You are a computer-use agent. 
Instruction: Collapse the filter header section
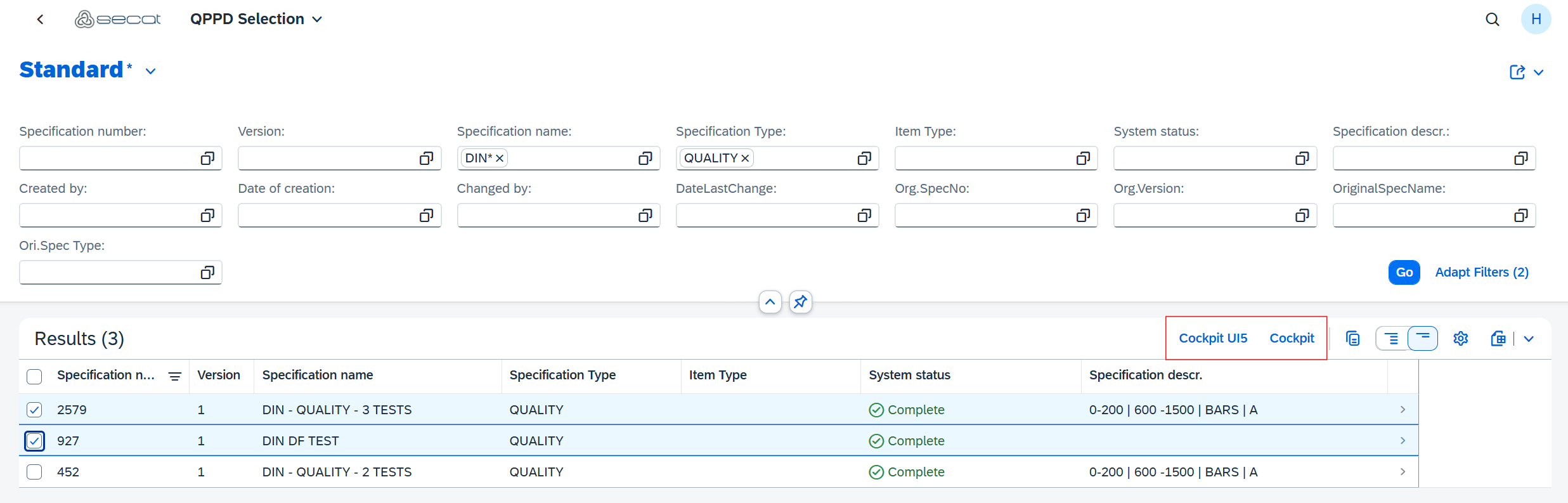point(770,302)
